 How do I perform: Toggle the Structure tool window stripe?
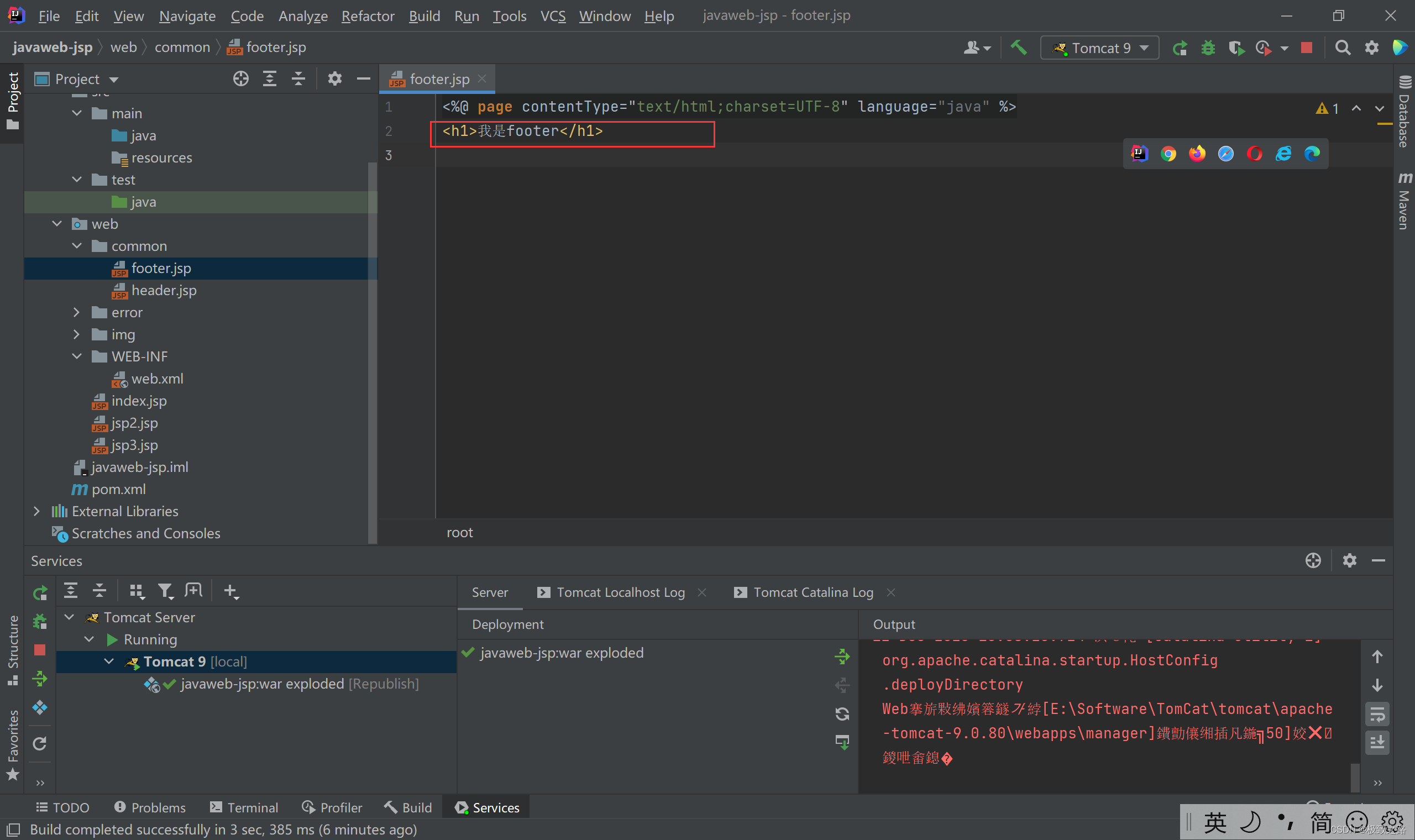coord(13,651)
